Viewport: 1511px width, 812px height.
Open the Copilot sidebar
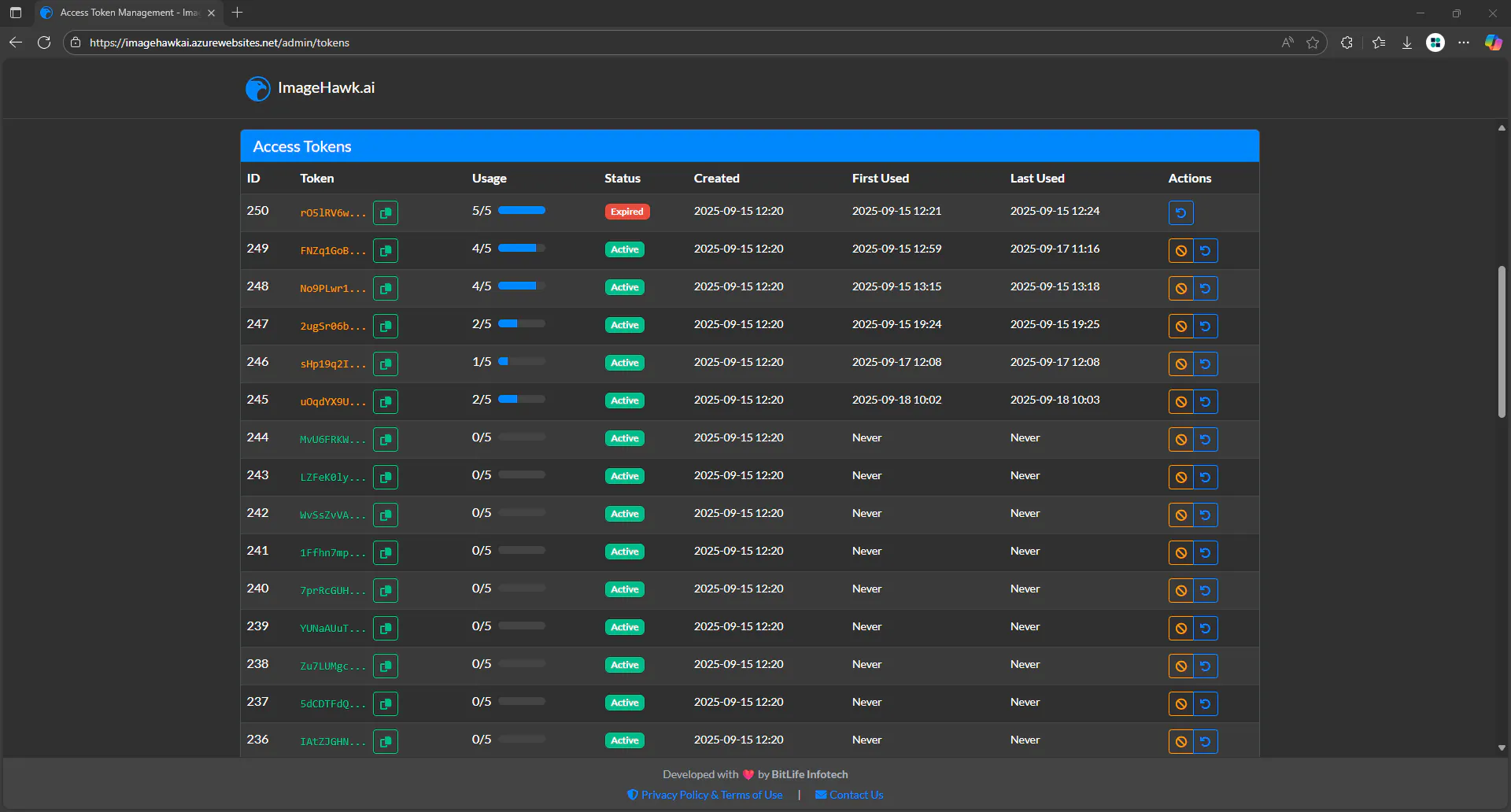point(1493,42)
